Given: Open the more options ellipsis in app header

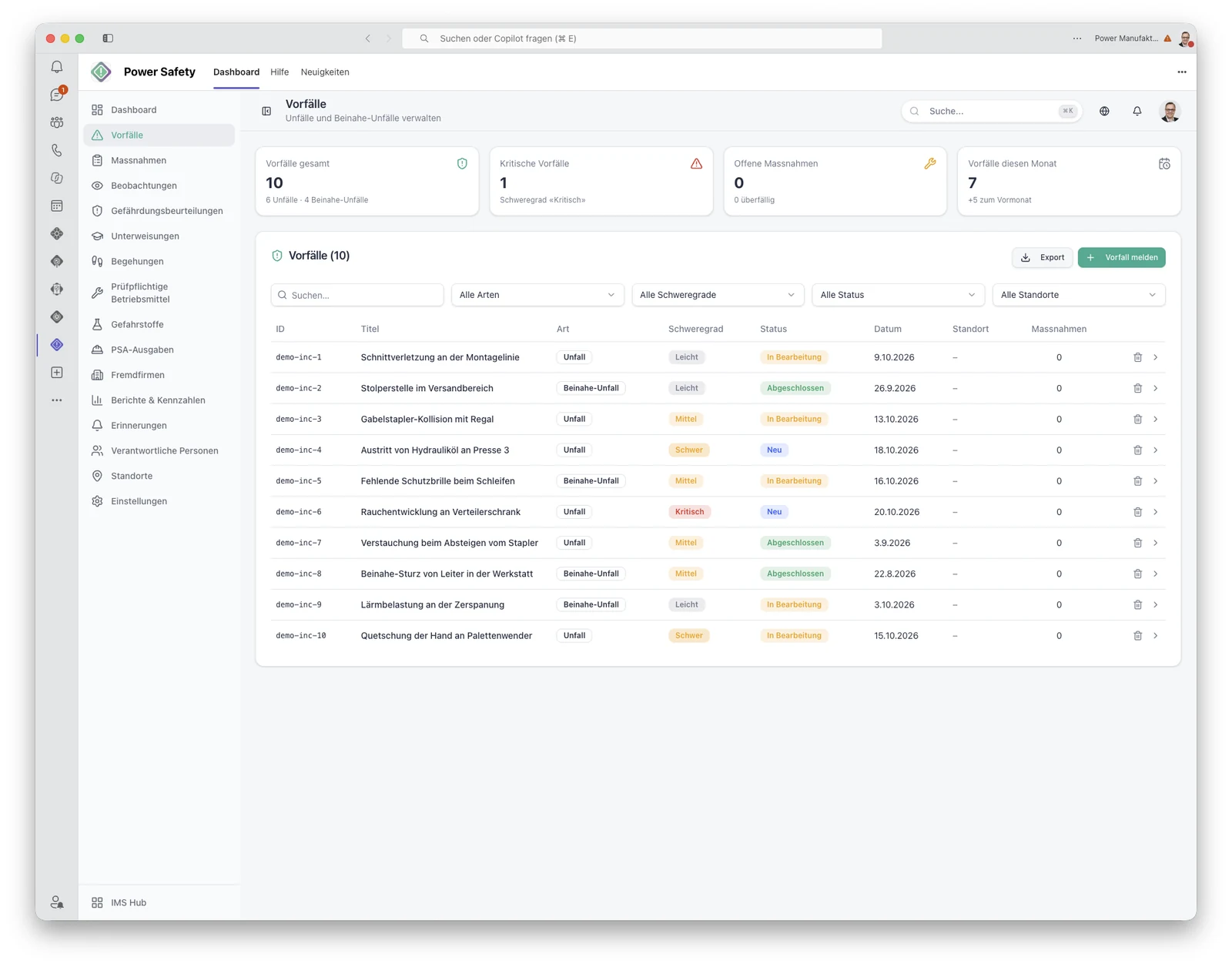Looking at the screenshot, I should click(1181, 72).
